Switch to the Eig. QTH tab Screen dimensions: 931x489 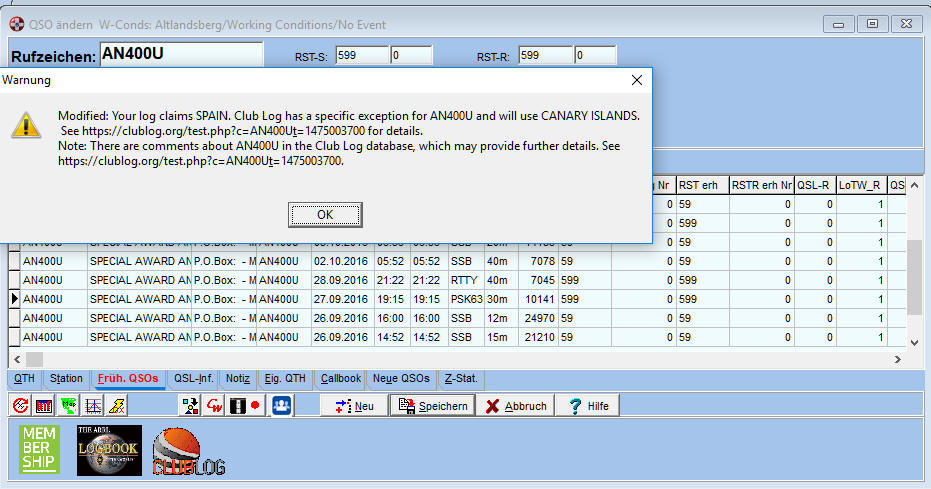285,379
